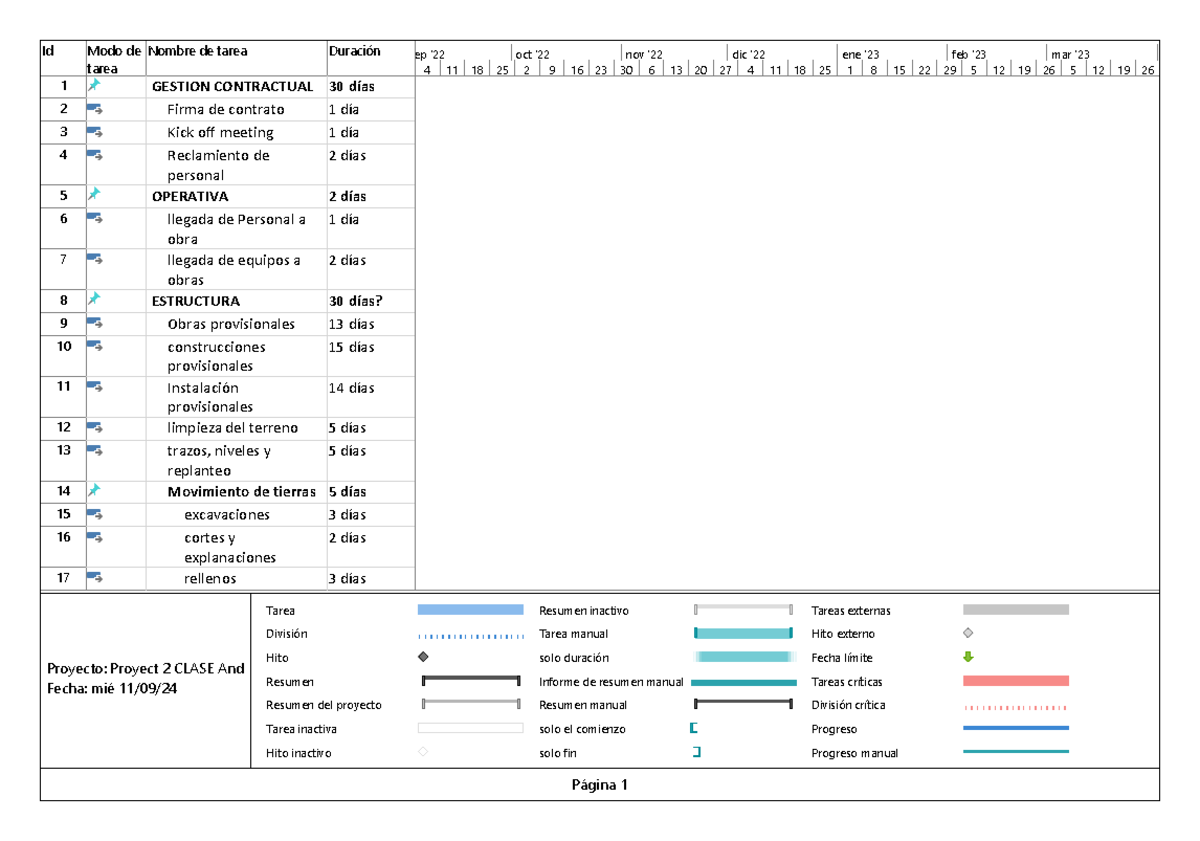Click the pin icon beside Movimiento de tierras
The image size is (1200, 841).
click(x=94, y=490)
